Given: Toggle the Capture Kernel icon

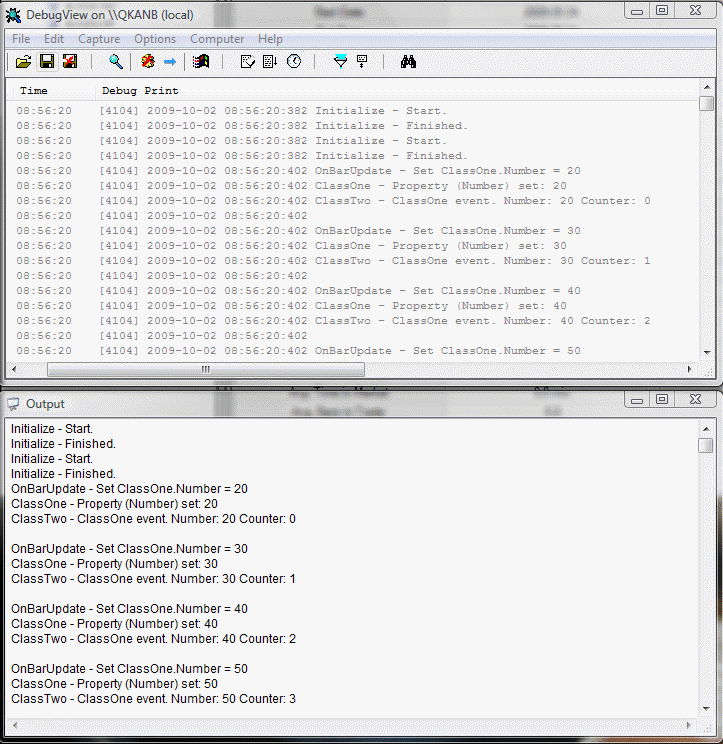Looking at the screenshot, I should point(148,62).
